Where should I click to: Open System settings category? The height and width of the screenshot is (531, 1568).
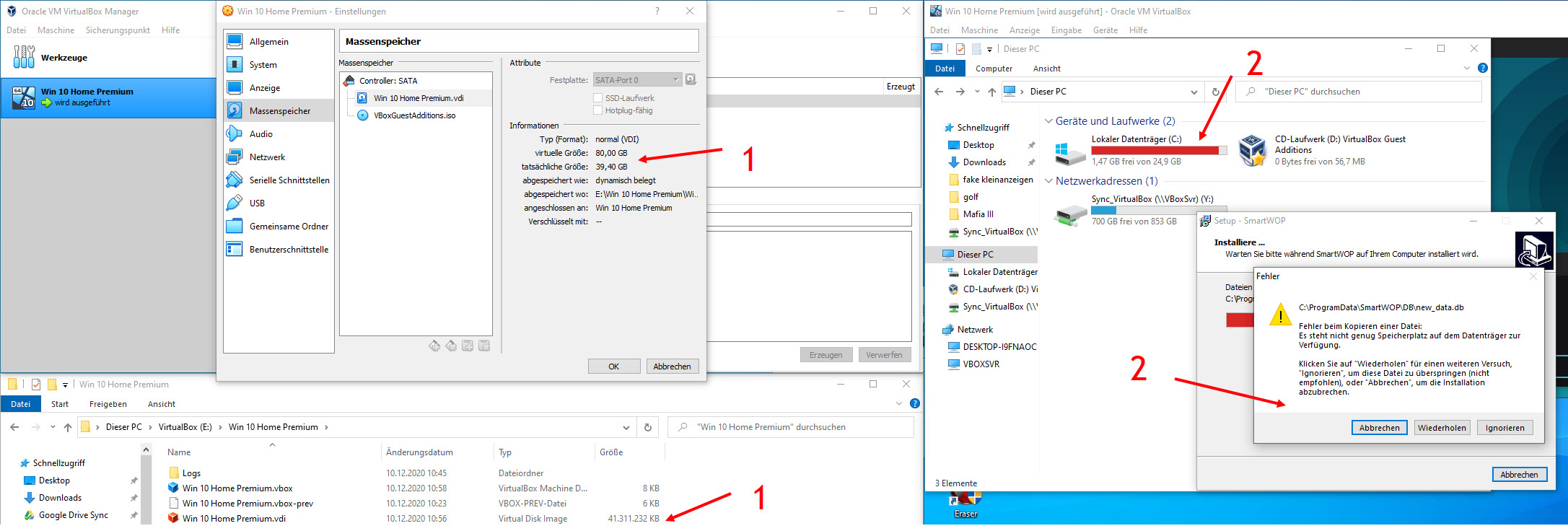[279, 65]
